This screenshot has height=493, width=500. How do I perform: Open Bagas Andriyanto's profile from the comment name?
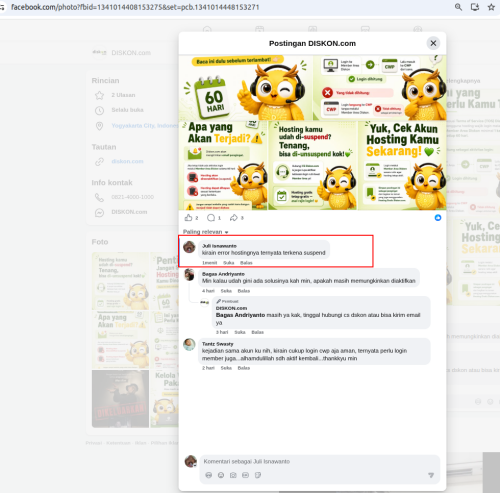pos(223,274)
